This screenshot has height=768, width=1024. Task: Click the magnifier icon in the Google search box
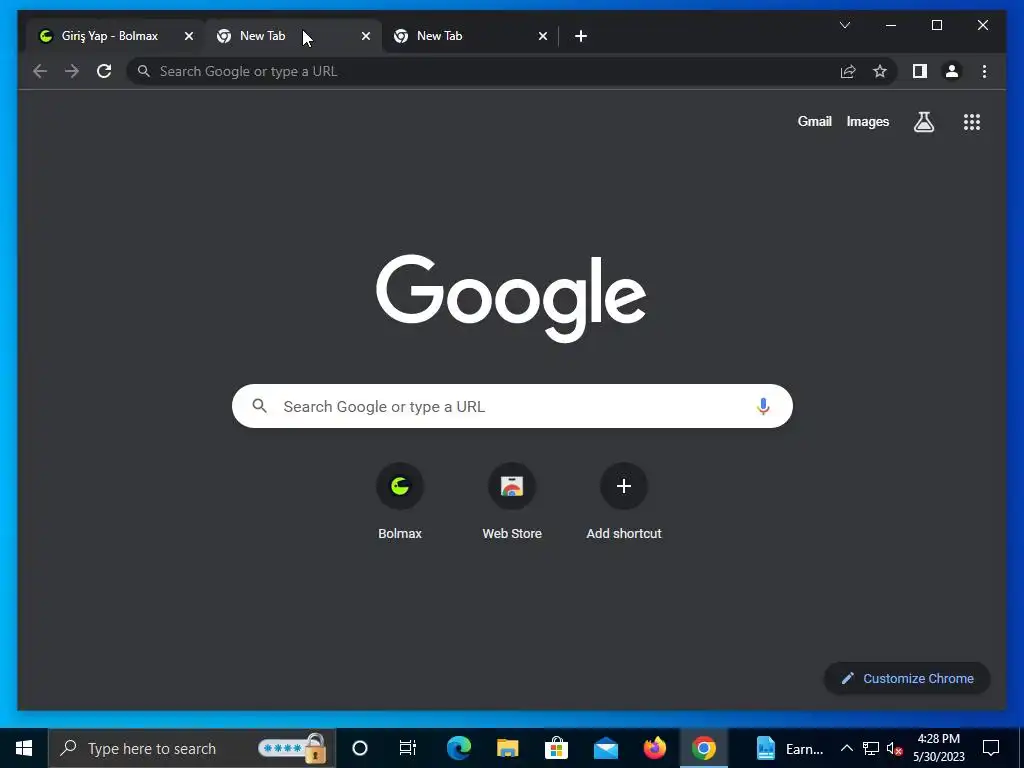[x=259, y=406]
